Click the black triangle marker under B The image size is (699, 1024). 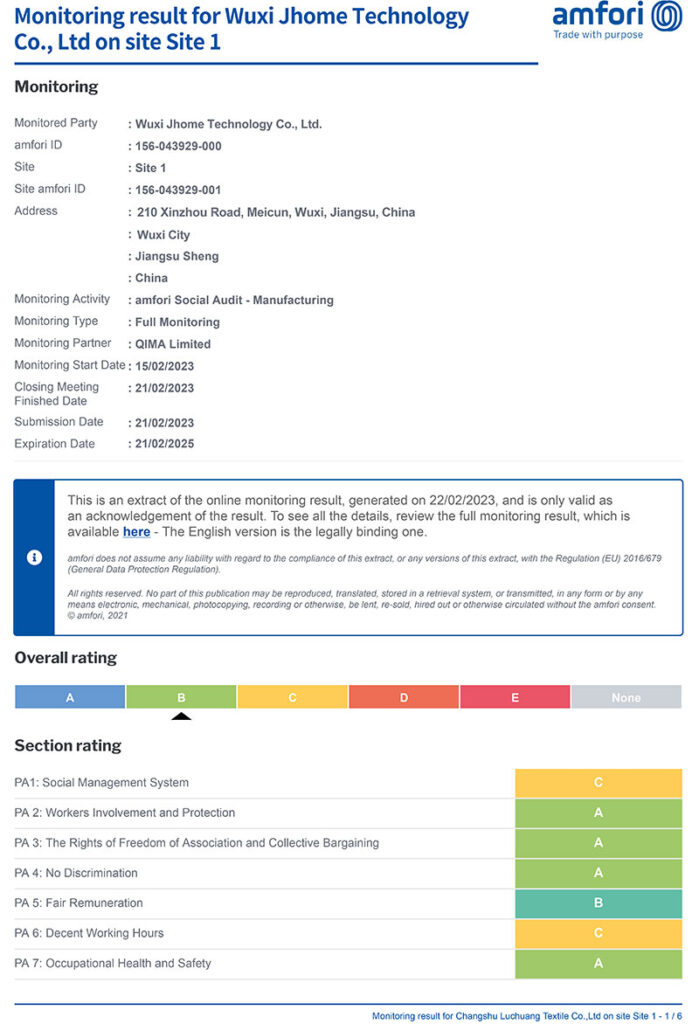181,716
